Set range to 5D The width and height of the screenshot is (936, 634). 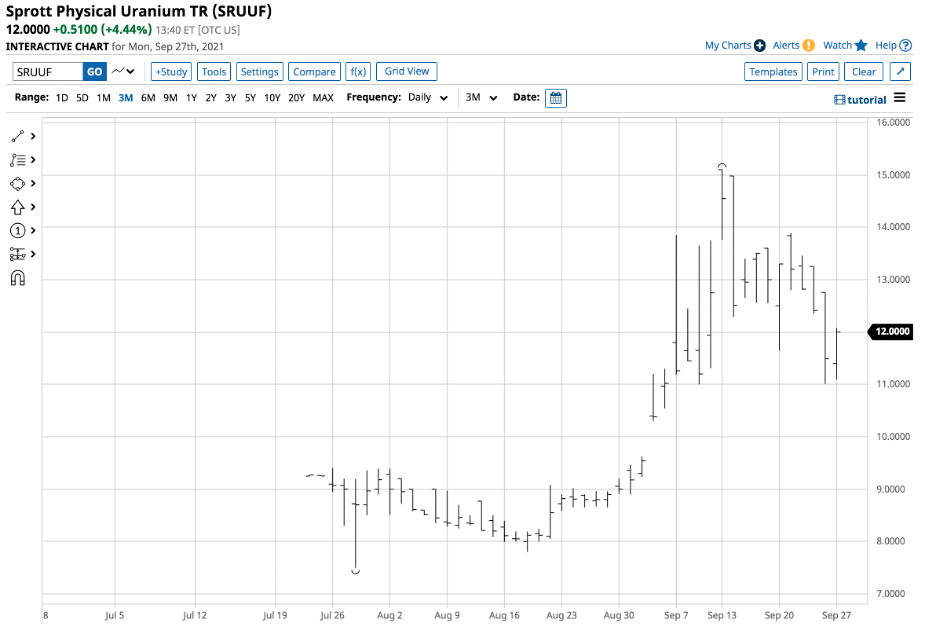(x=82, y=98)
